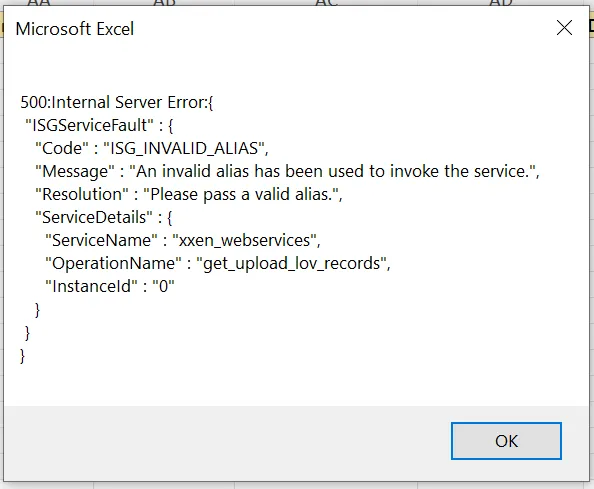Click the ISGServiceFault text line
Viewport: 594px width, 489px height.
click(x=99, y=125)
